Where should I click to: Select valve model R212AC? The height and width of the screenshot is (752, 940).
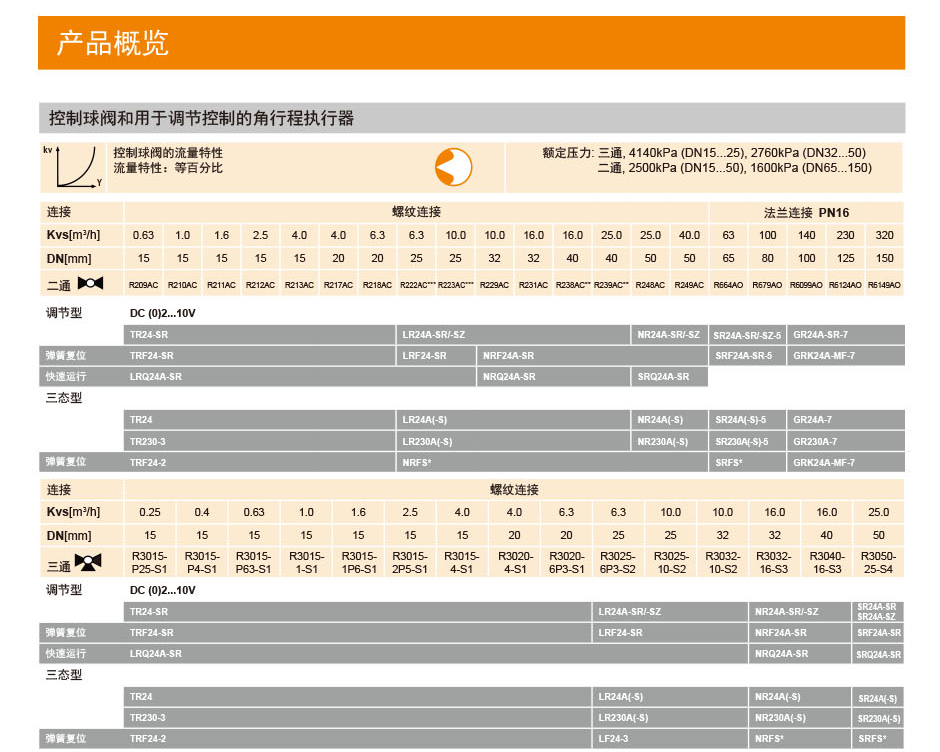[260, 285]
